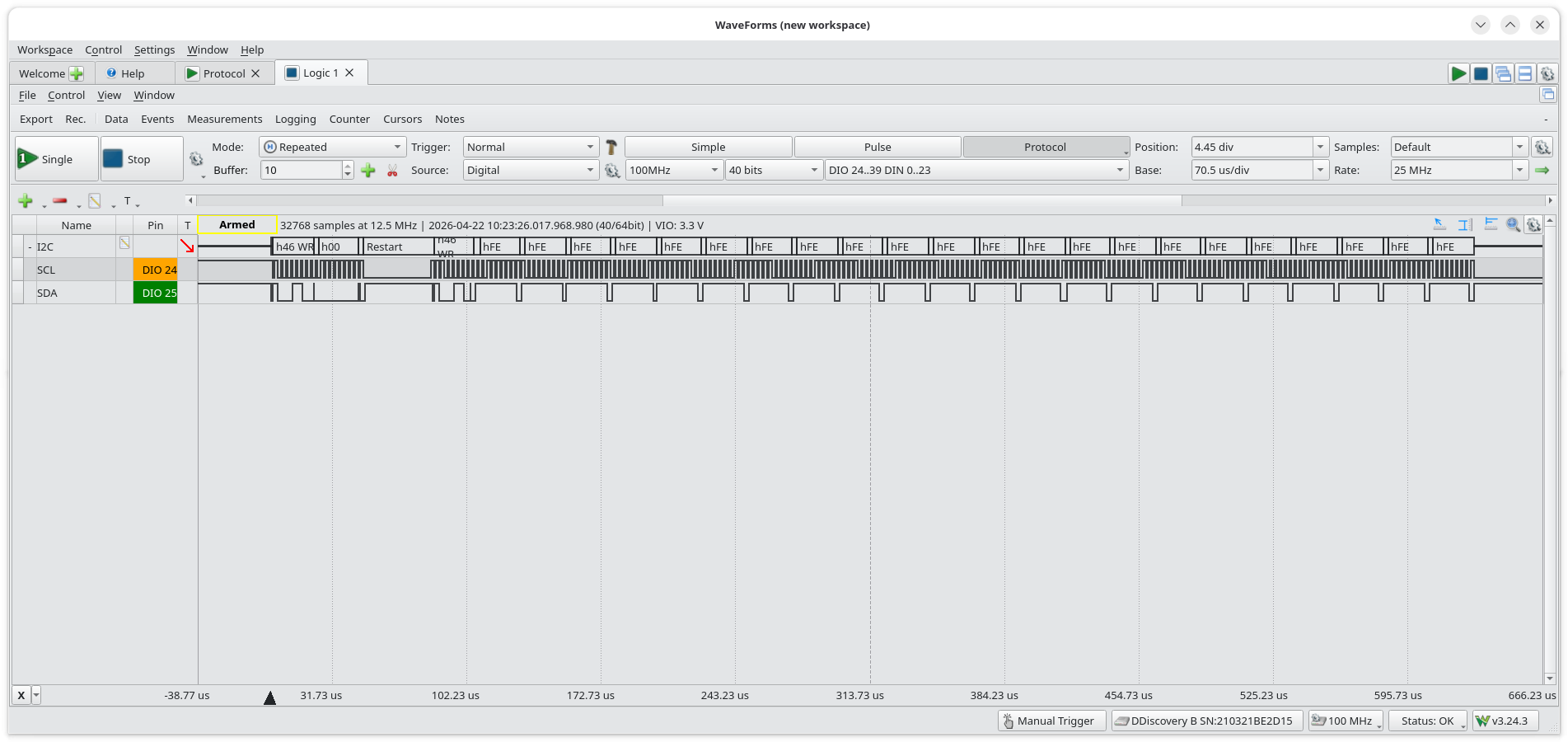This screenshot has height=742, width=1568.
Task: Add a buffer tab with green plus
Action: (368, 170)
